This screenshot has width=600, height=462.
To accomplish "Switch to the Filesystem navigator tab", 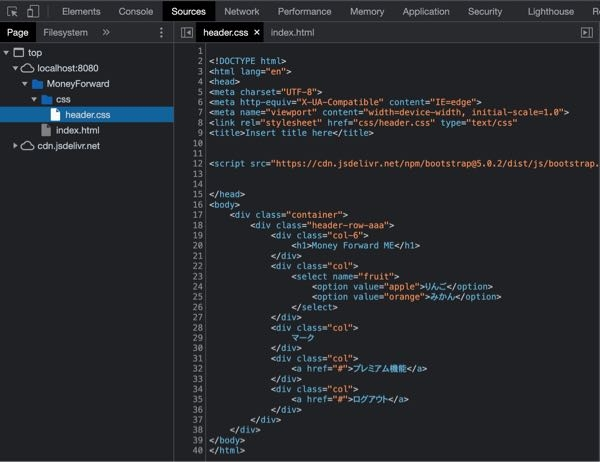I will 65,33.
